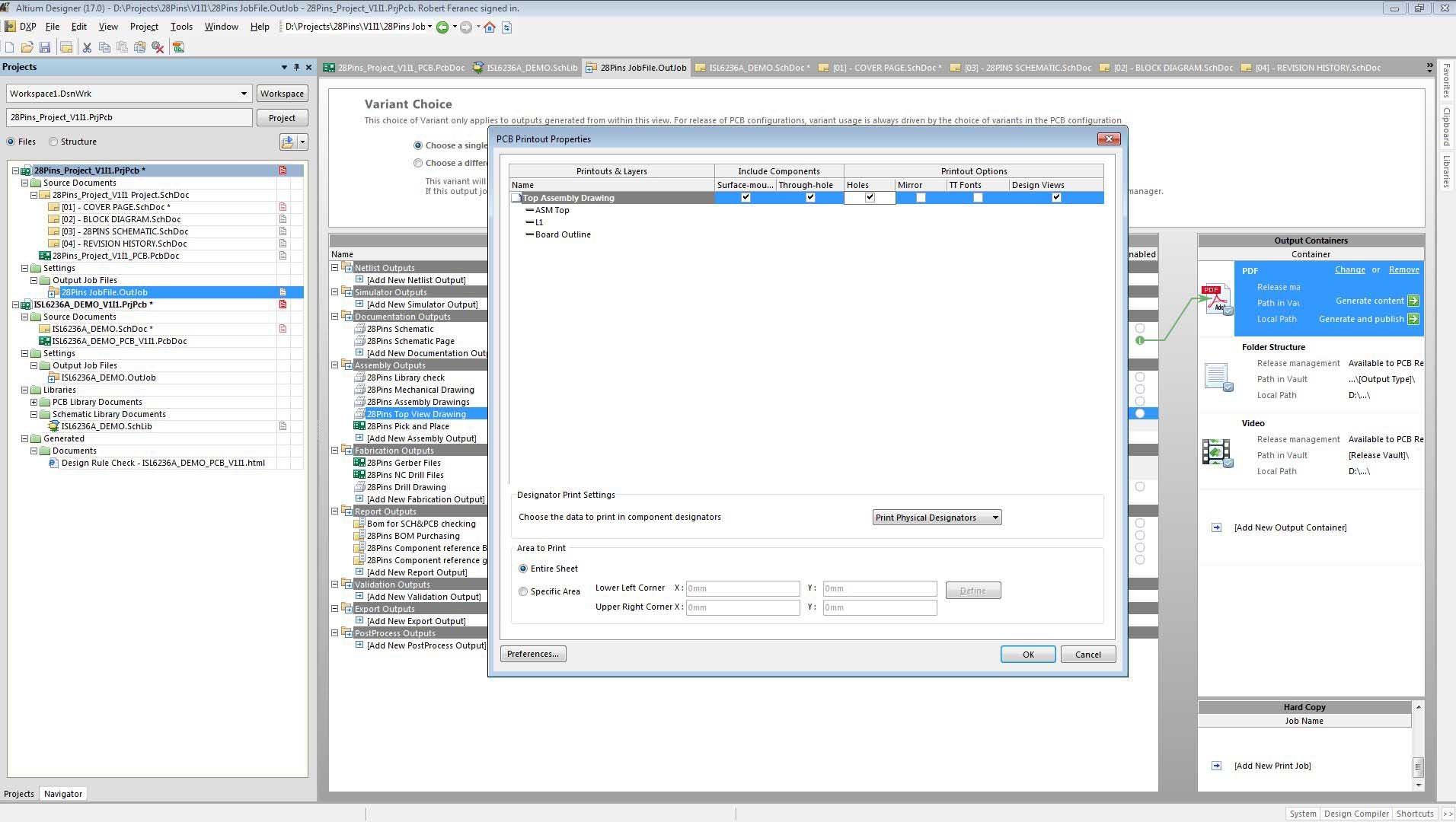The image size is (1456, 822).
Task: Click the Video container film icon
Action: pos(1216,452)
